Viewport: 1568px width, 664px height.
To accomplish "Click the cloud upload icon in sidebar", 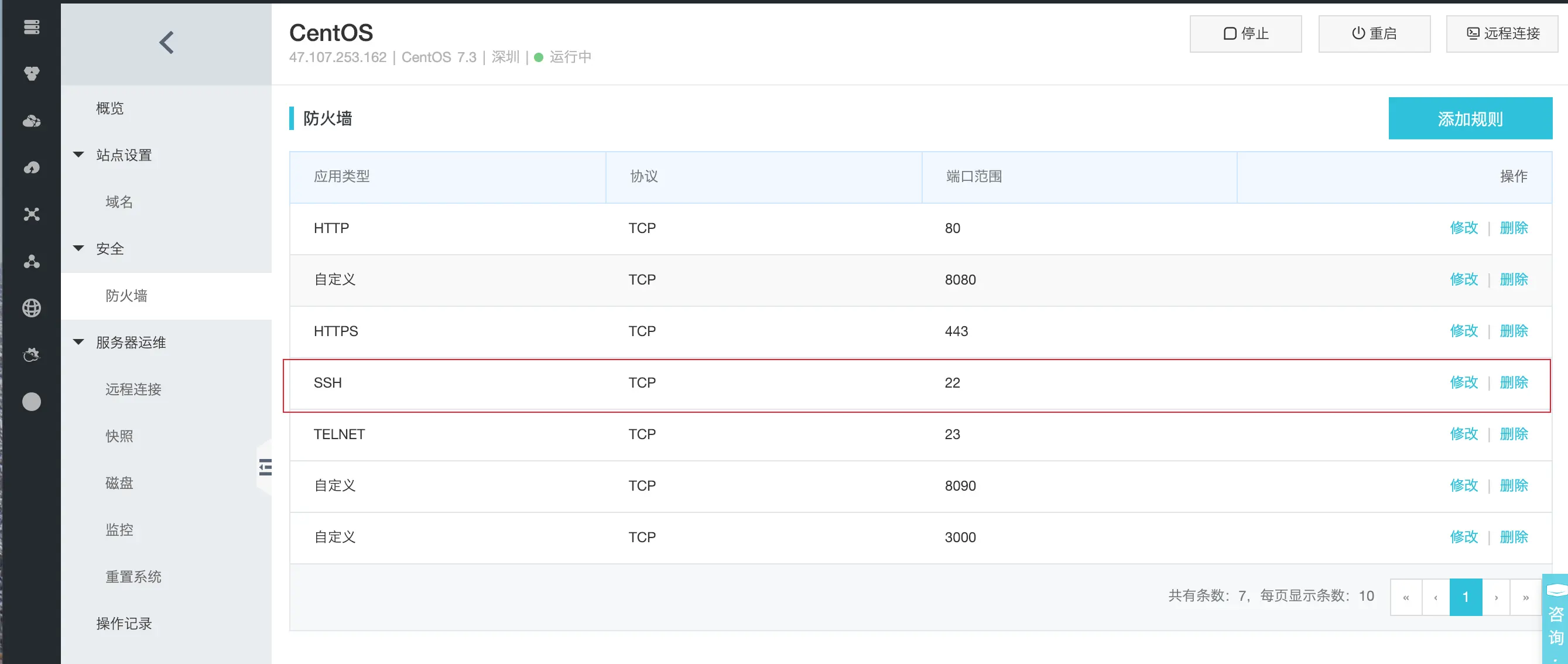I will coord(32,167).
